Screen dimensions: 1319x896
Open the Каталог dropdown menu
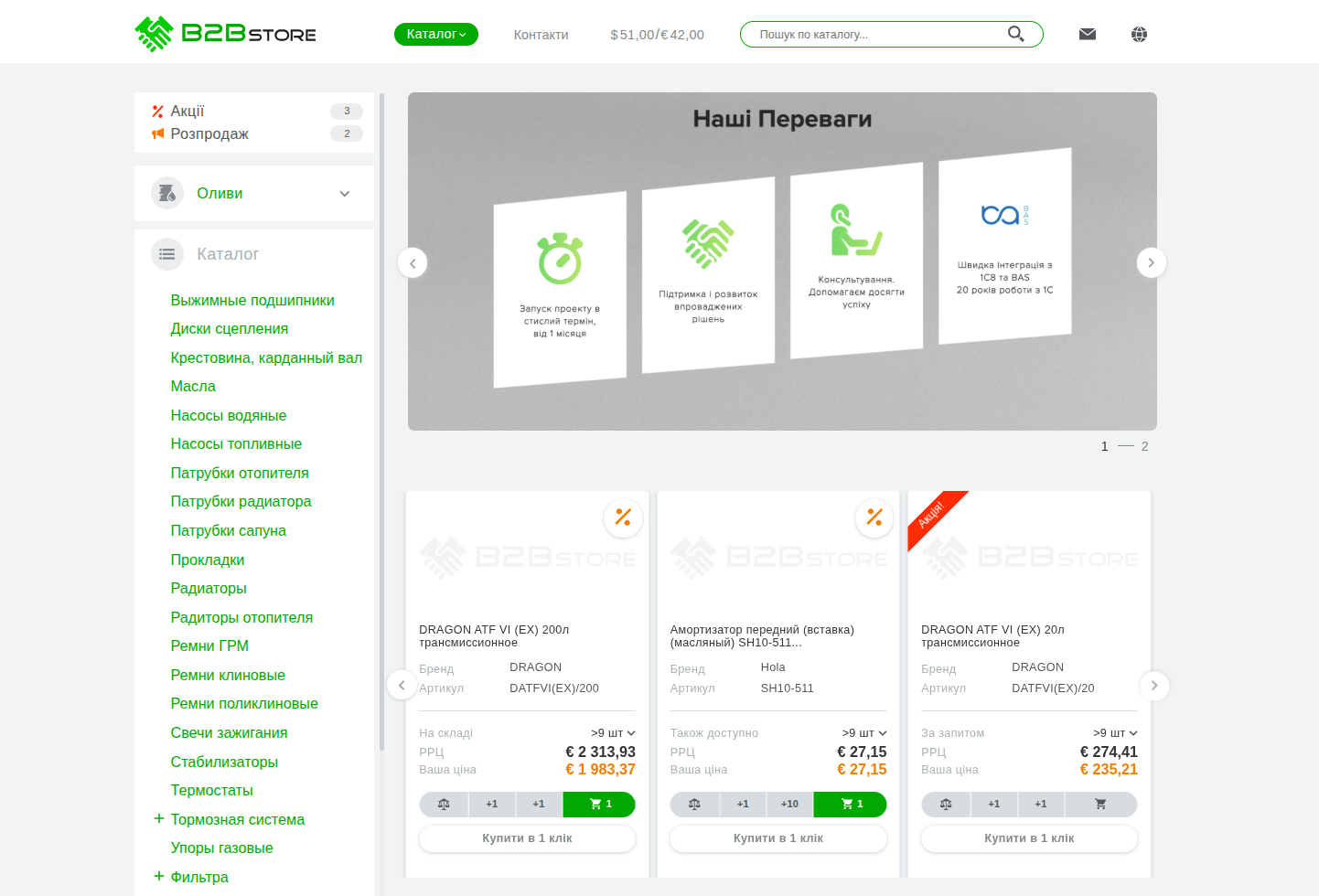[435, 35]
